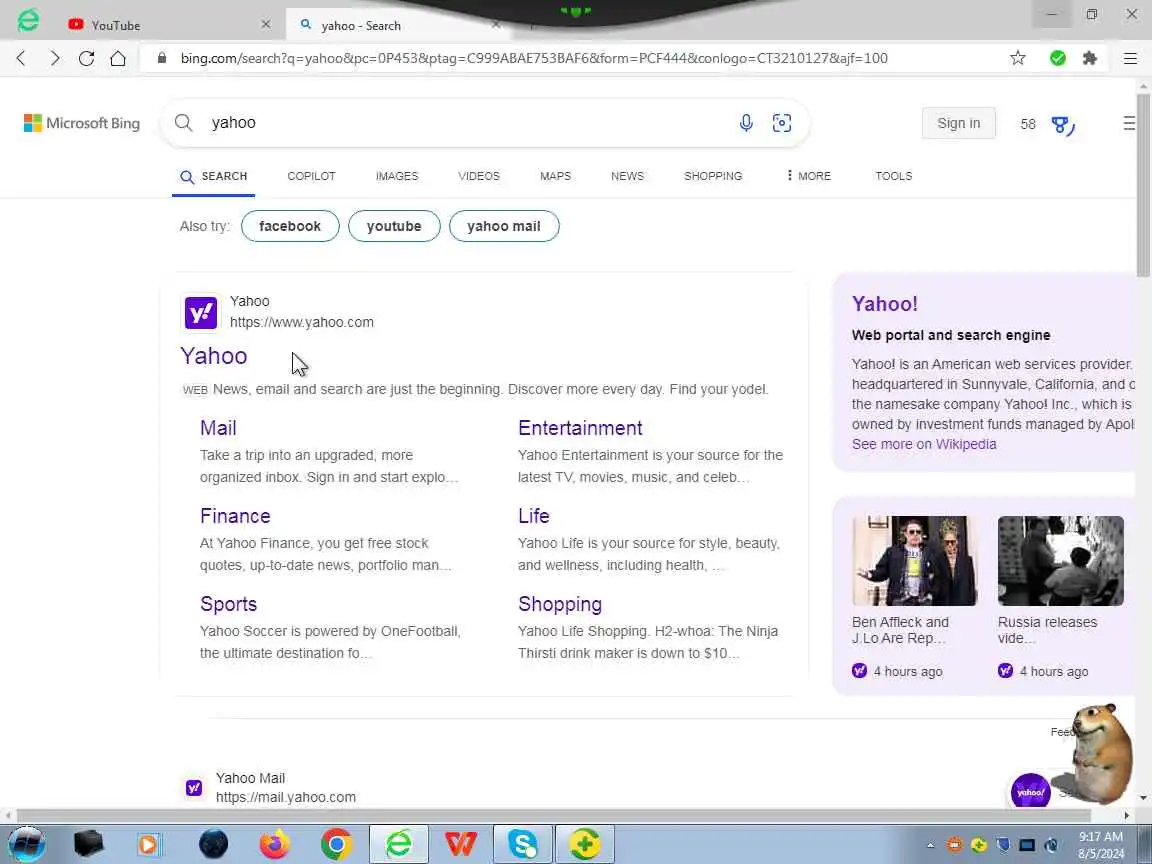
Task: Try the yahoo mail suggestion chip
Action: click(x=504, y=226)
